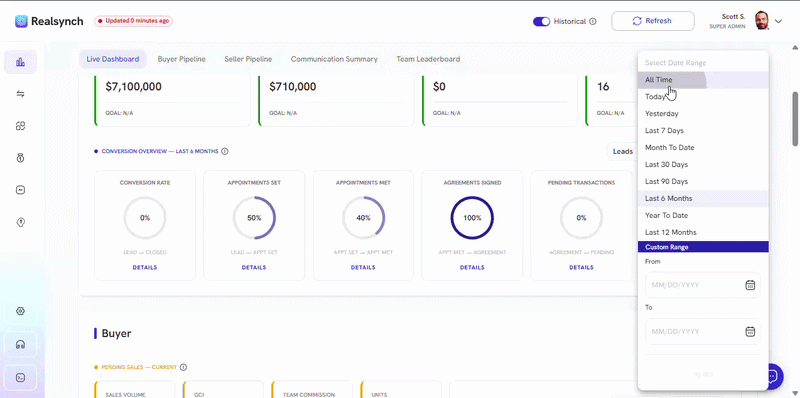The height and width of the screenshot is (398, 800).
Task: Select Last 7 Days range
Action: click(703, 131)
